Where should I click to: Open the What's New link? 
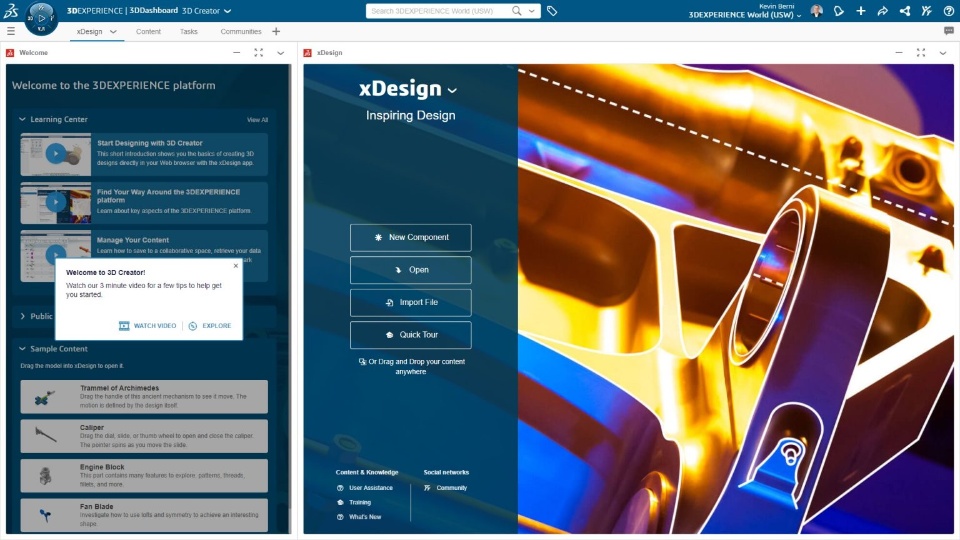coord(365,517)
